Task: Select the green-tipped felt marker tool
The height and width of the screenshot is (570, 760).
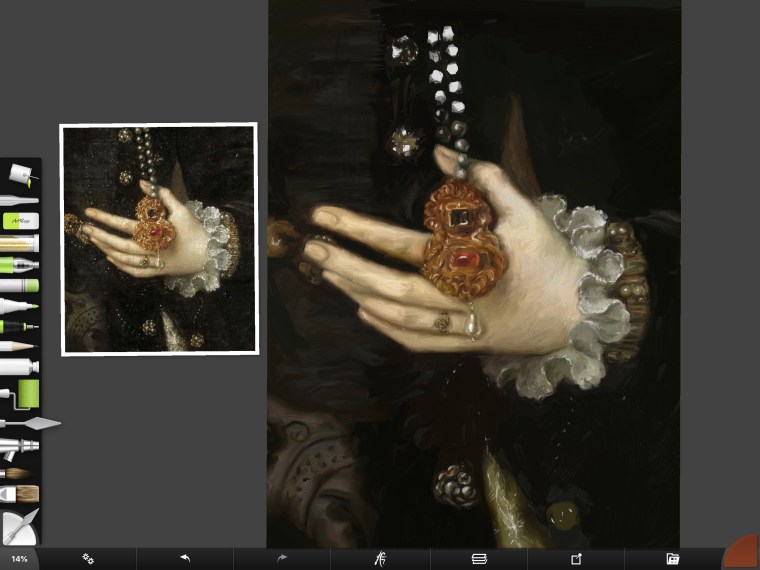Action: point(19,306)
